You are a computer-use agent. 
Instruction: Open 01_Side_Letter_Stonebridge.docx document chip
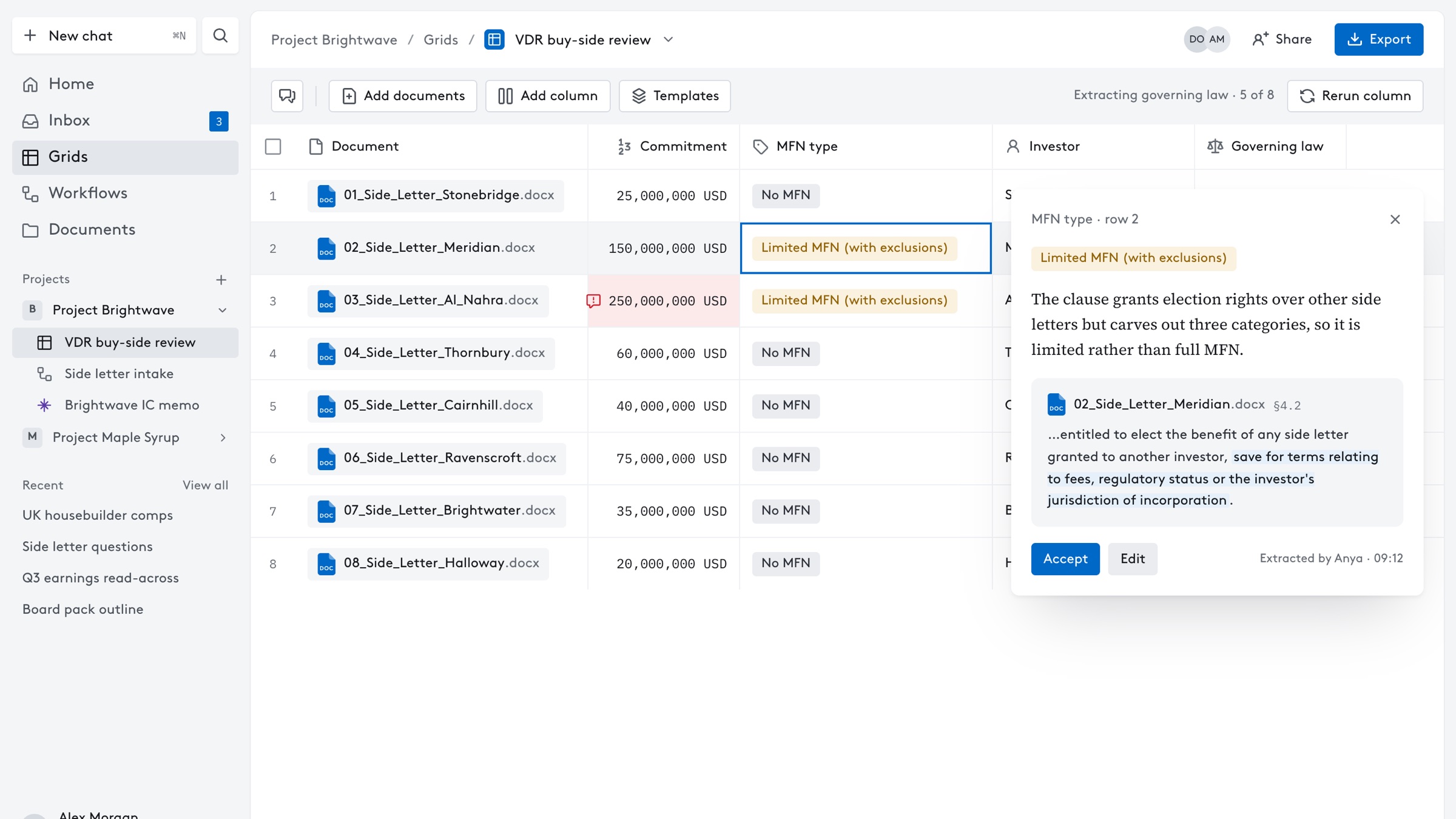[x=436, y=195]
